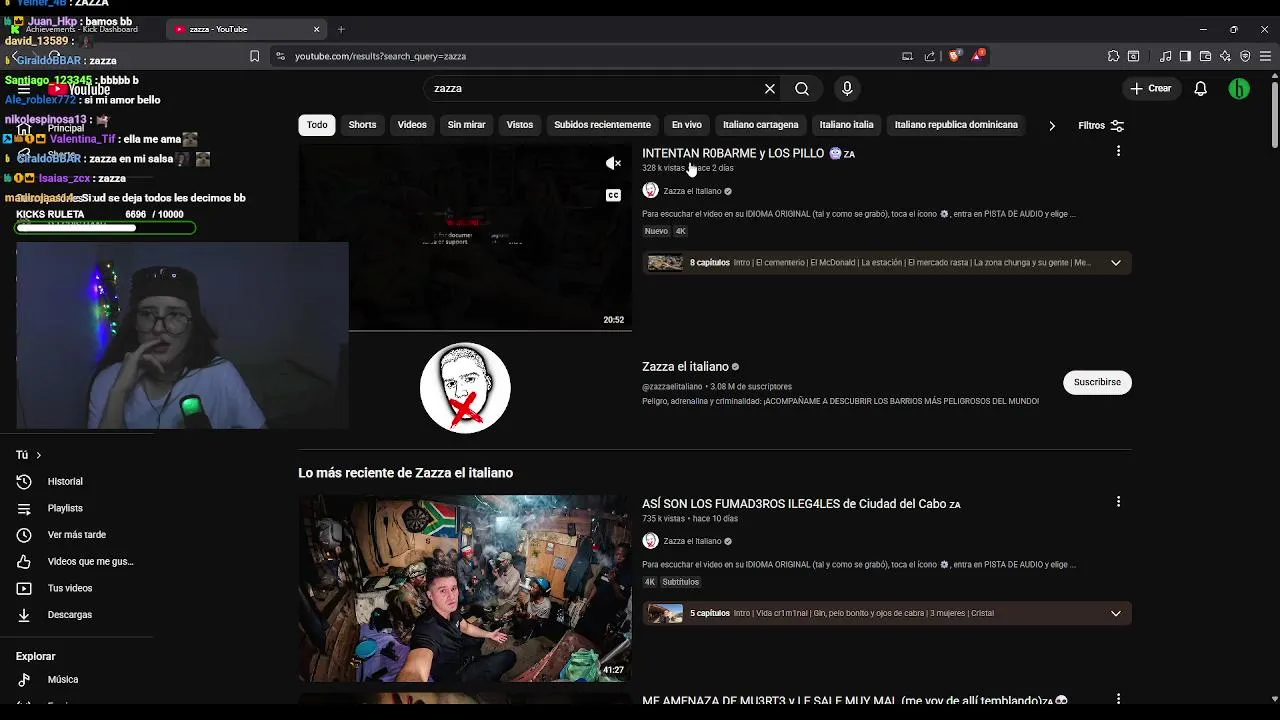Open the playlist music note toolbar icon
The height and width of the screenshot is (720, 1280).
pos(1166,56)
